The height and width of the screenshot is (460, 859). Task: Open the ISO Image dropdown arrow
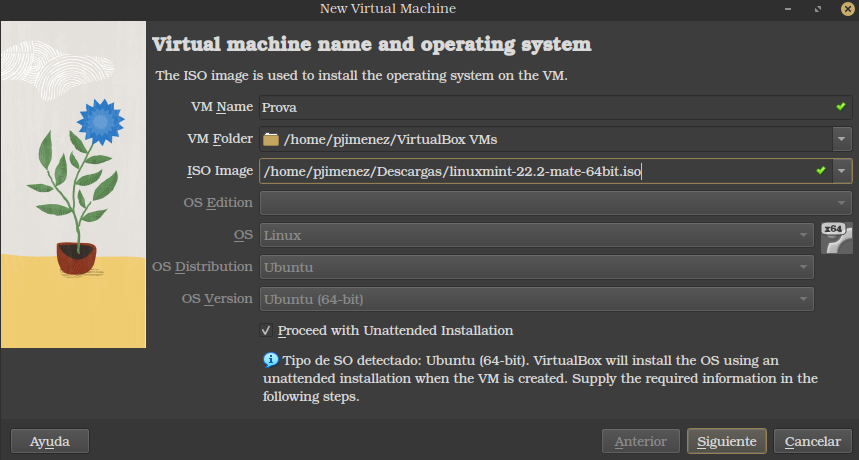841,171
